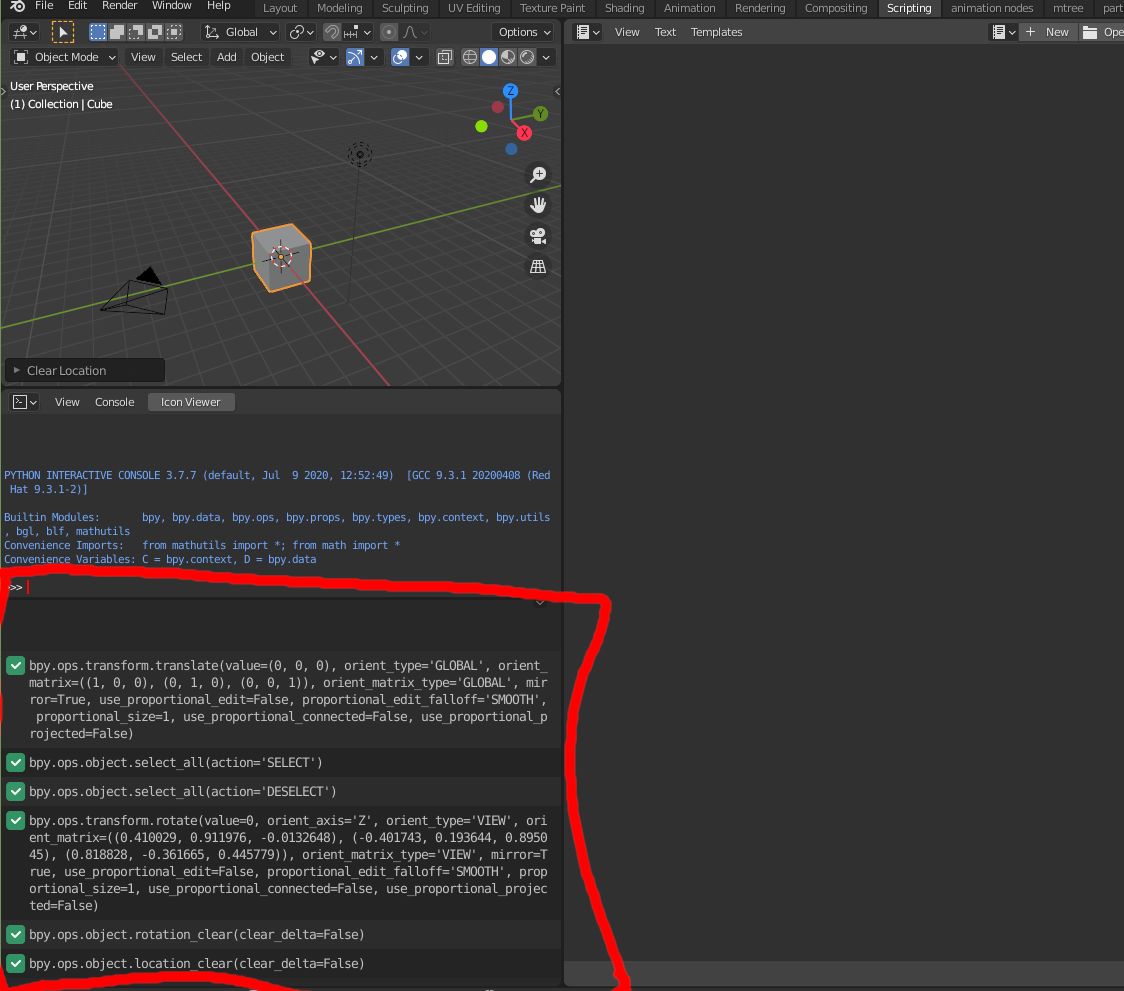Click the light object in viewport
This screenshot has height=991, width=1124.
[x=360, y=154]
